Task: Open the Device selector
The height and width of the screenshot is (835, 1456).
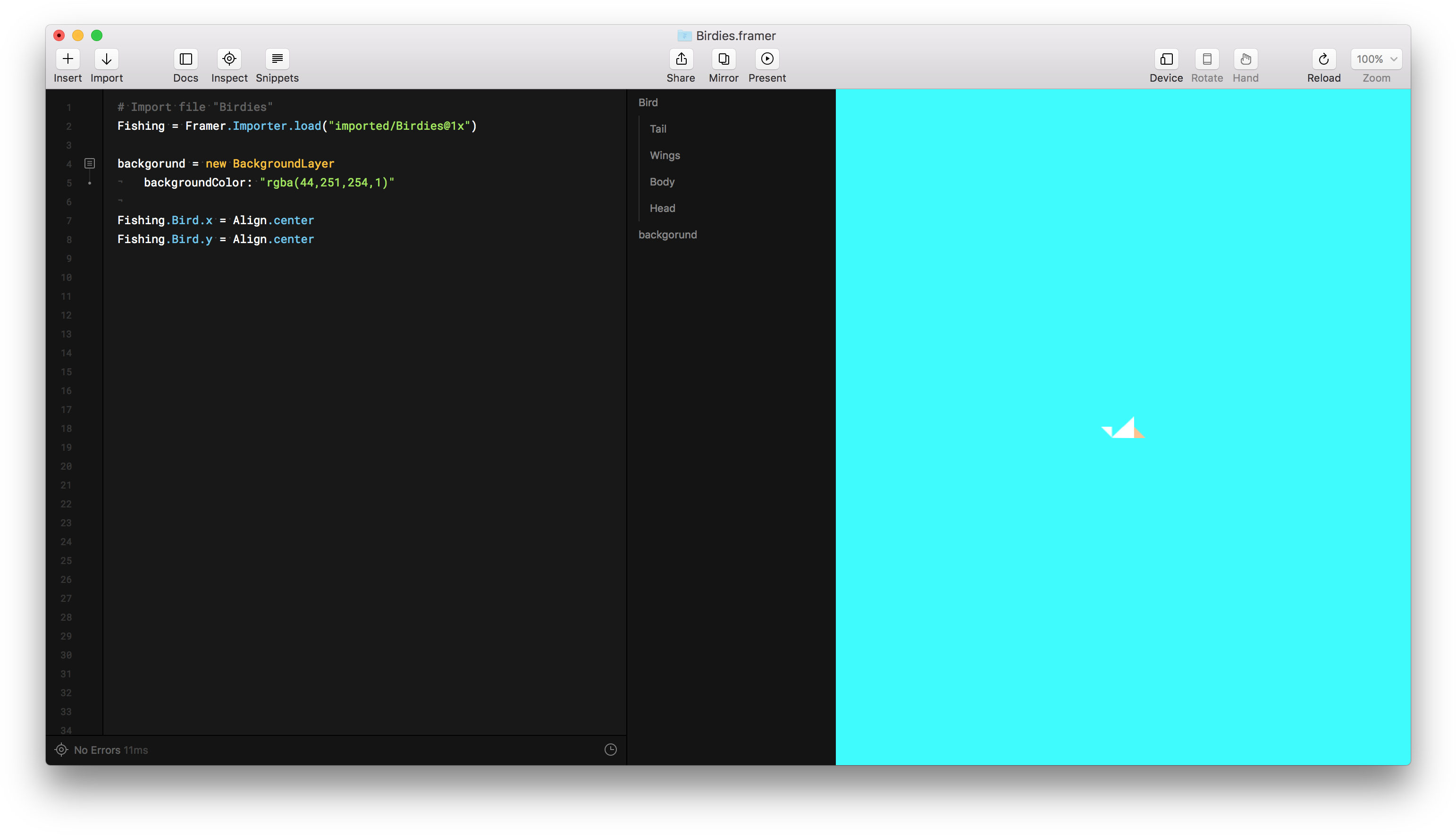Action: [x=1166, y=59]
